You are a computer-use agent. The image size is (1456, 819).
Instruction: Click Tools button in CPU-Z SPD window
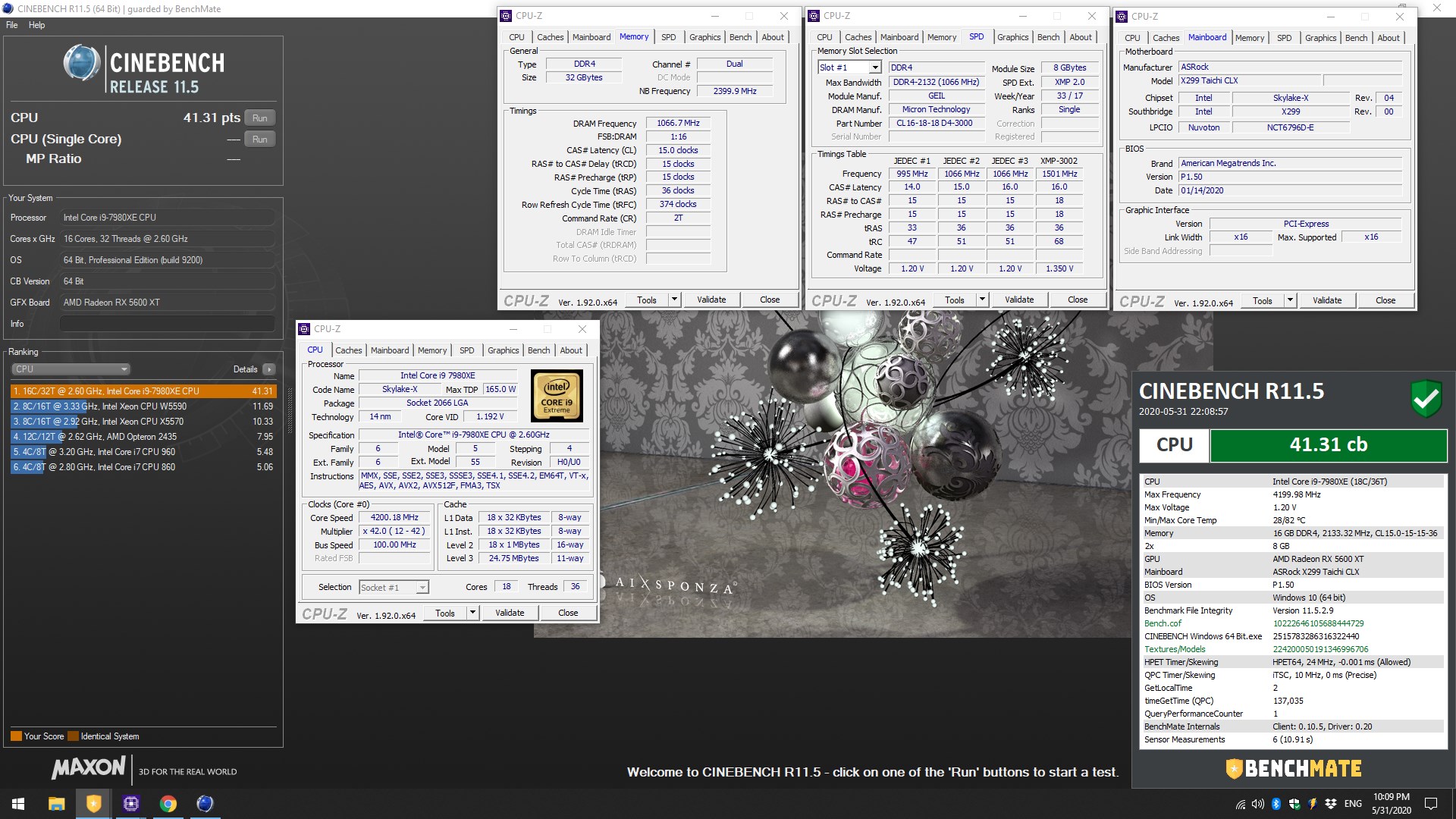pos(955,300)
